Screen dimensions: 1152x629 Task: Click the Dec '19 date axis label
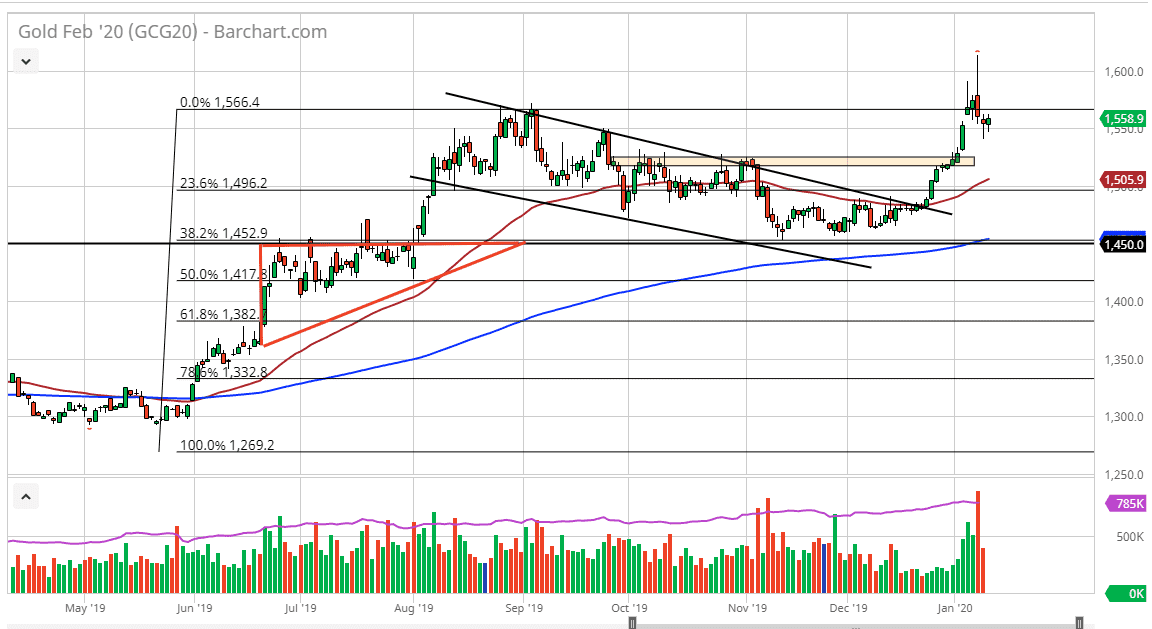pos(848,608)
